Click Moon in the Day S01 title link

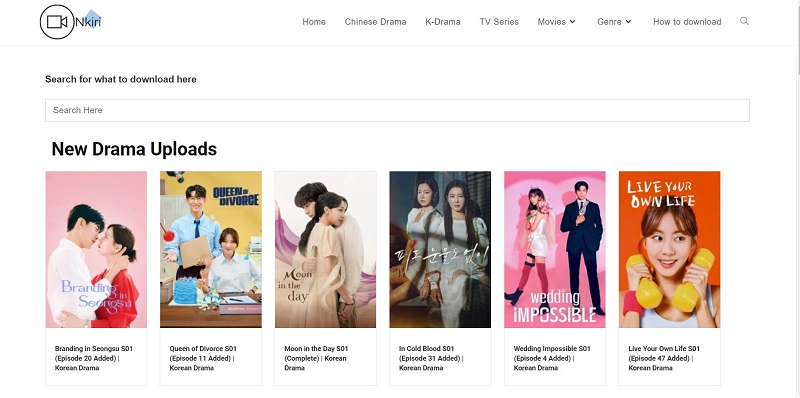point(316,358)
